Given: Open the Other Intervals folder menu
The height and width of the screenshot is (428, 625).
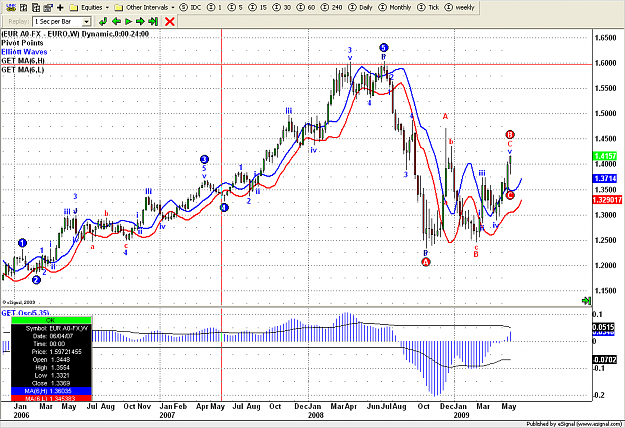Looking at the screenshot, I should [x=144, y=7].
